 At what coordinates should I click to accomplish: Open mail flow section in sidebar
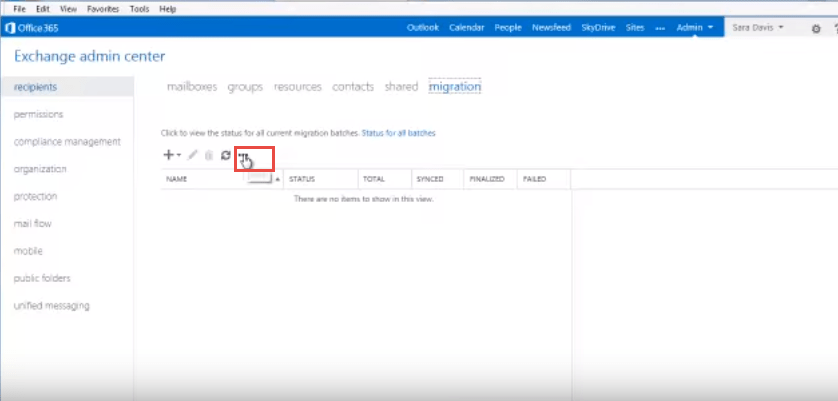coord(33,223)
